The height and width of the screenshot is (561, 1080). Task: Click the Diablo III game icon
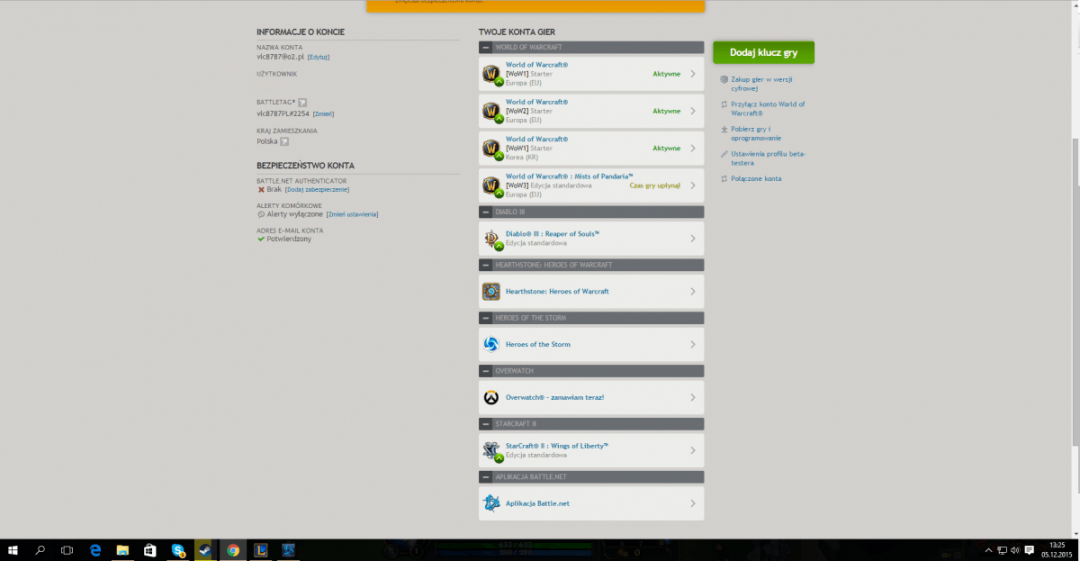[491, 239]
